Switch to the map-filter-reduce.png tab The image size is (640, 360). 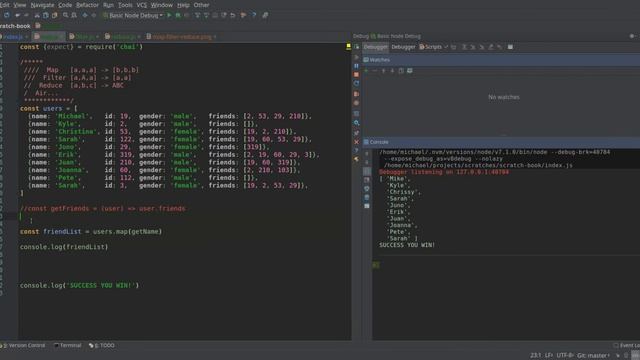(x=182, y=37)
